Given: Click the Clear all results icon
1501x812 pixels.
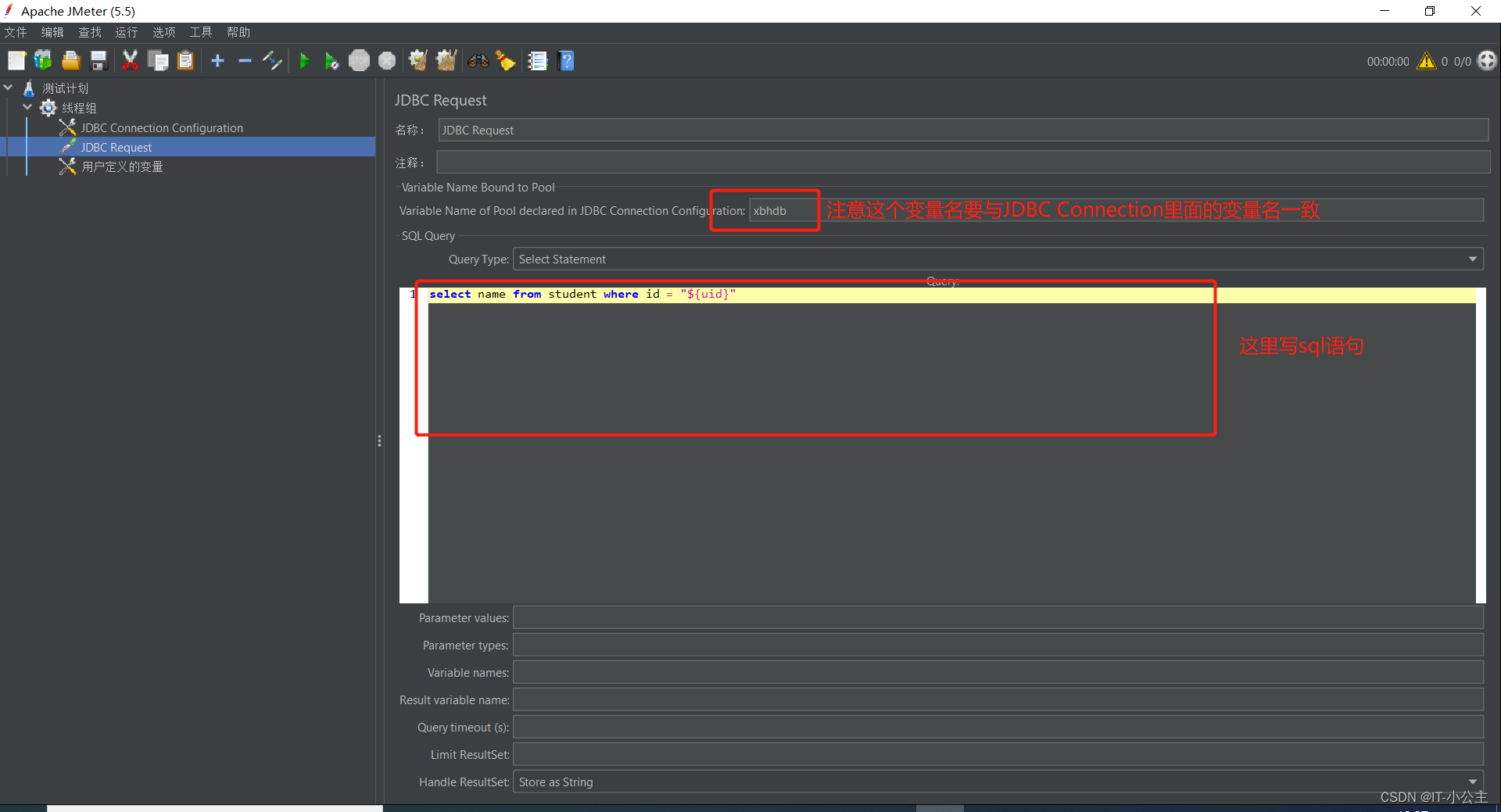Looking at the screenshot, I should 446,61.
